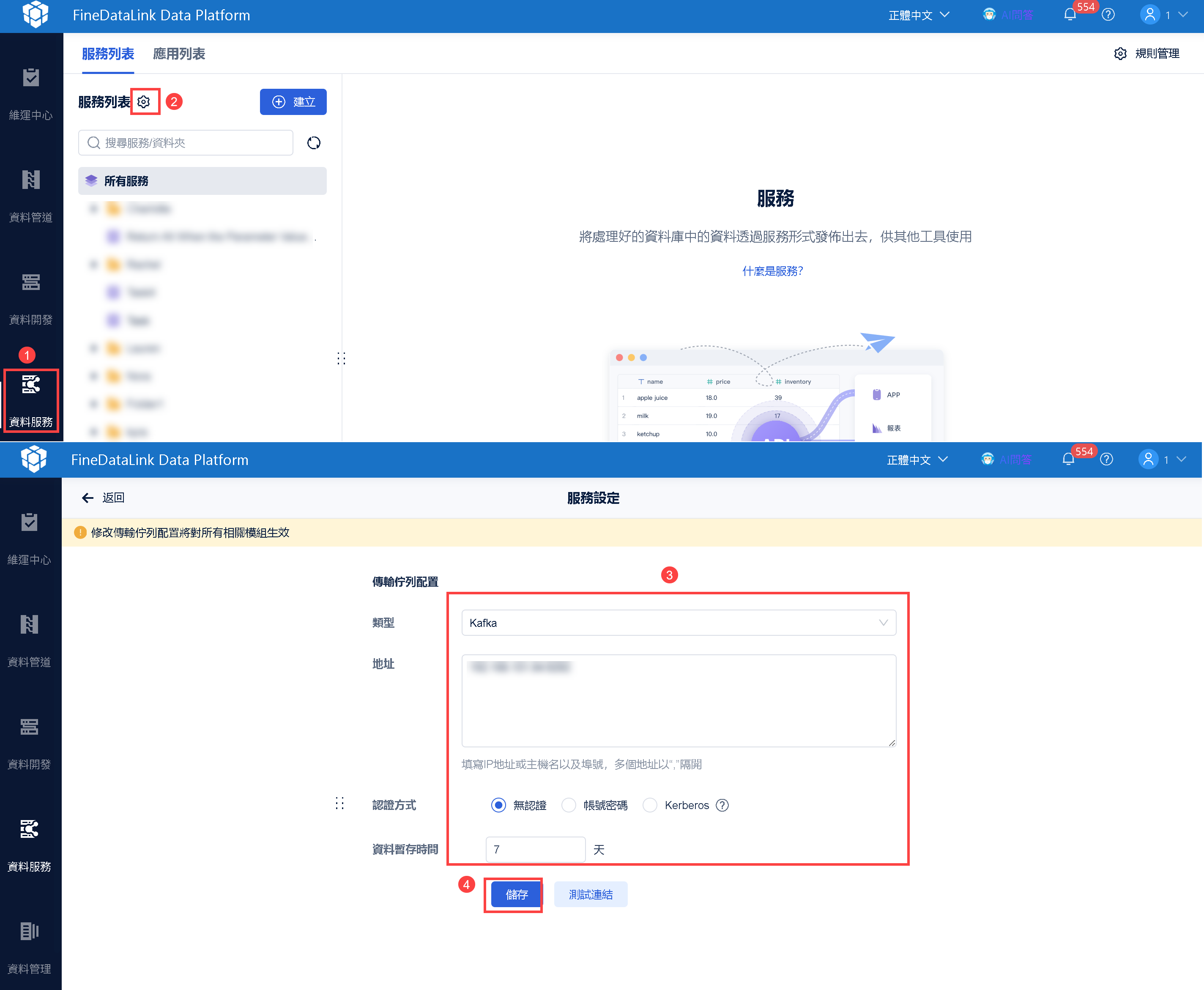1204x990 pixels.
Task: Open the 正體中文 language dropdown in top header
Action: point(919,15)
